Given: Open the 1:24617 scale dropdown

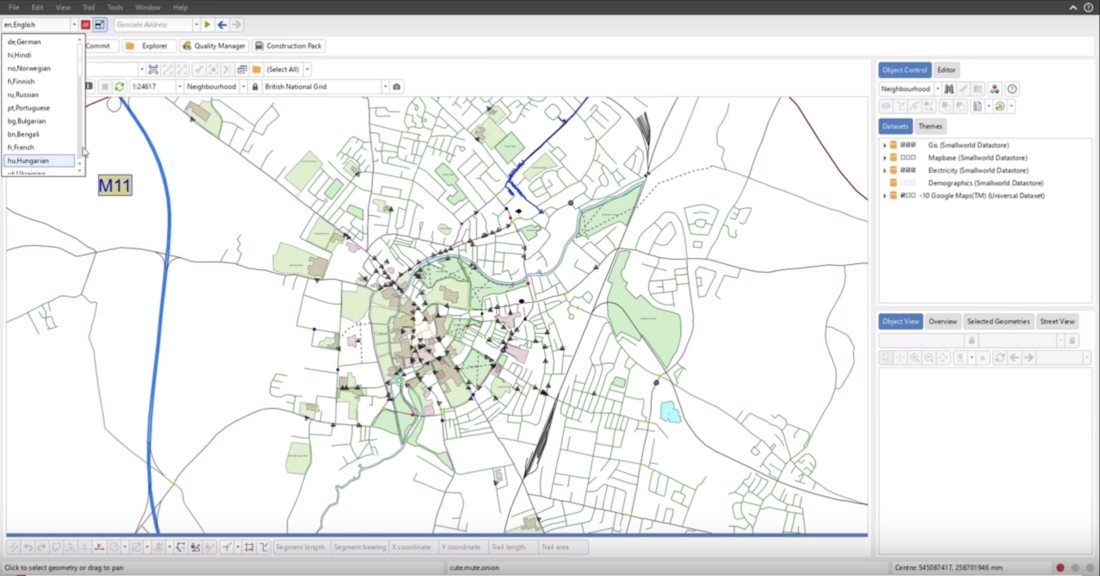Looking at the screenshot, I should coord(180,86).
